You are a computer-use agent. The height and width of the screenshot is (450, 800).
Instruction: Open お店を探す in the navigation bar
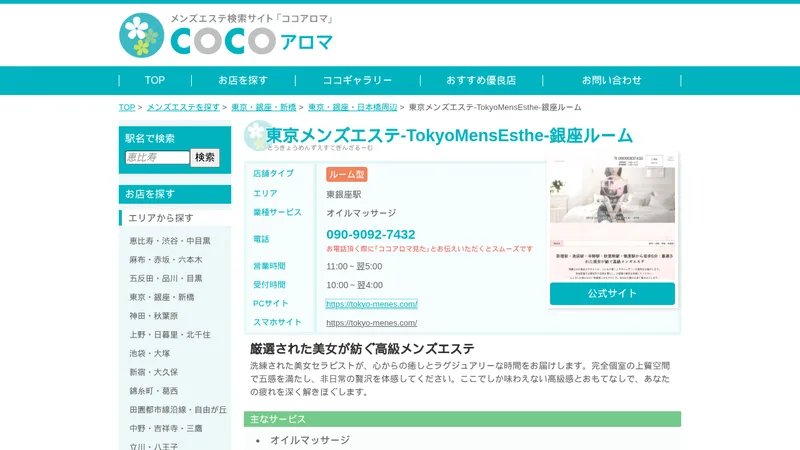pyautogui.click(x=243, y=80)
